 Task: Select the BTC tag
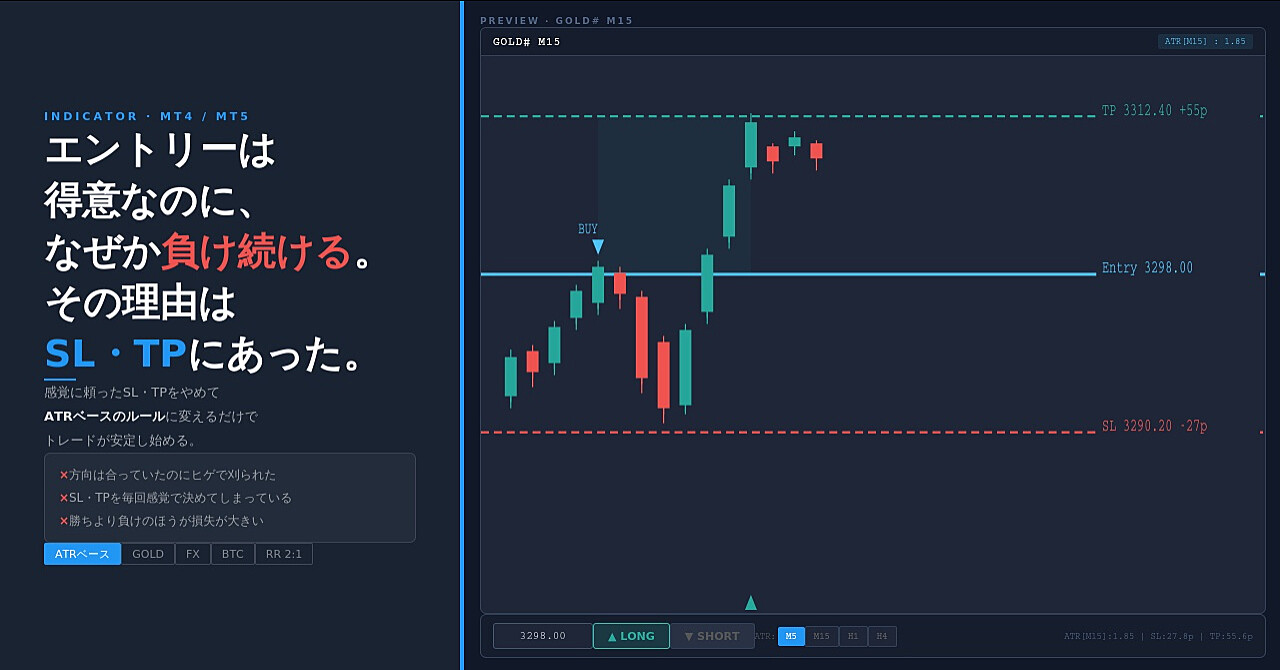pos(233,554)
